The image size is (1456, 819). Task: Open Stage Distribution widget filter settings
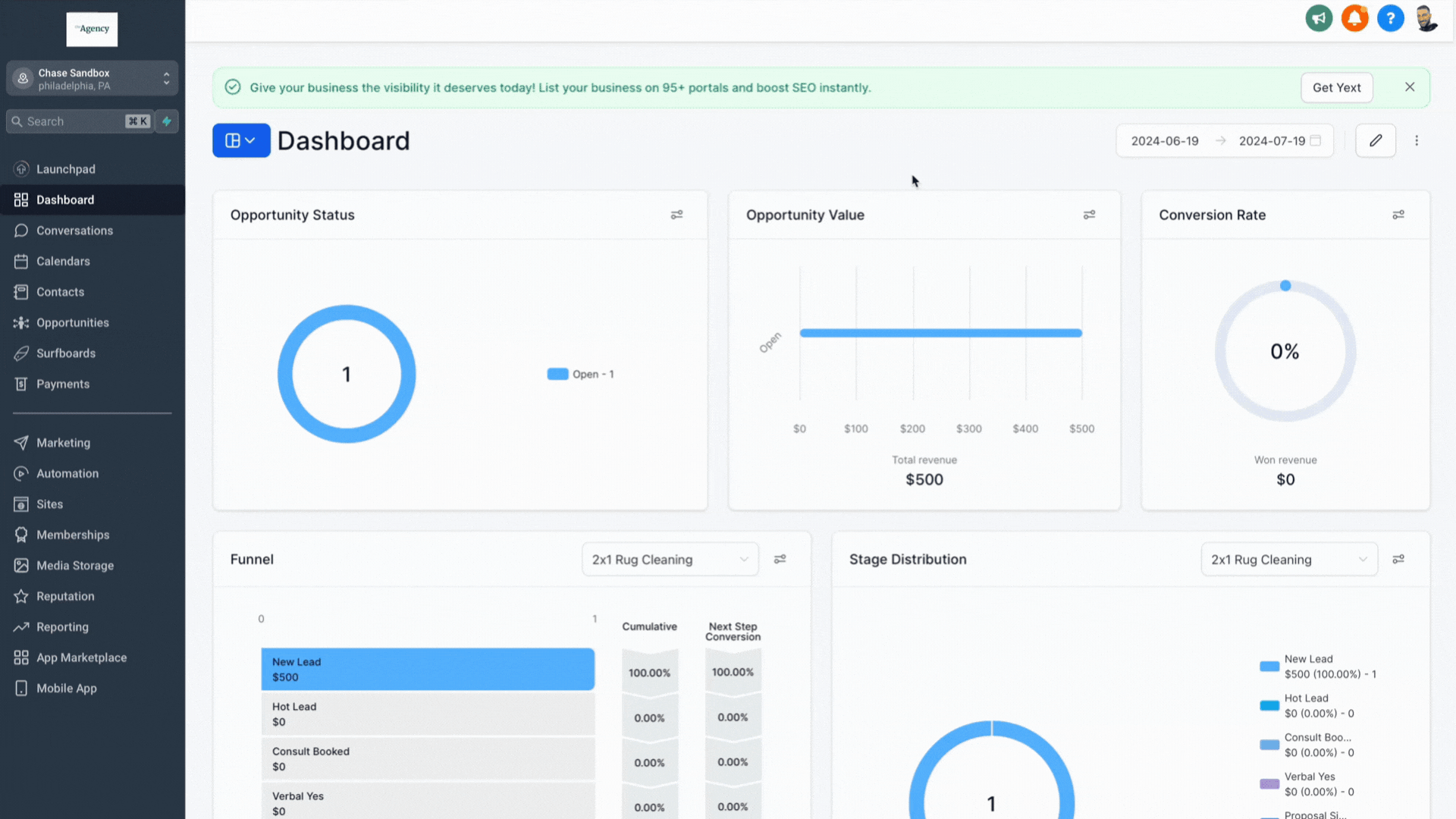(x=1398, y=560)
